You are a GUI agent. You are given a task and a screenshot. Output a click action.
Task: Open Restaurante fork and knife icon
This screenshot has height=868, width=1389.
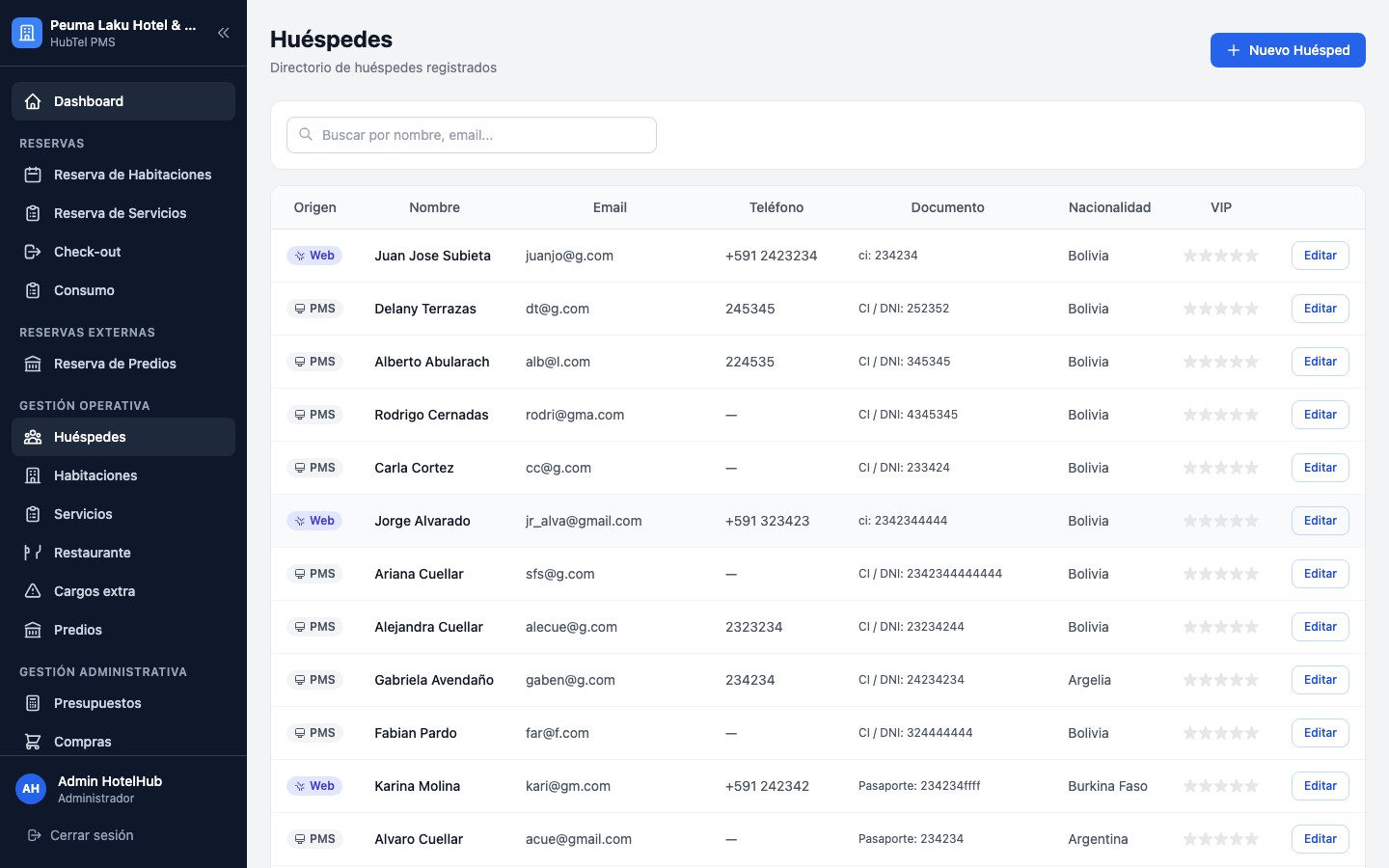pyautogui.click(x=33, y=553)
